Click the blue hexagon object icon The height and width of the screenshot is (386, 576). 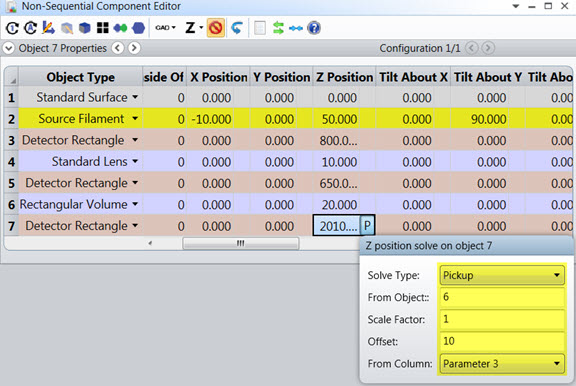[x=138, y=28]
